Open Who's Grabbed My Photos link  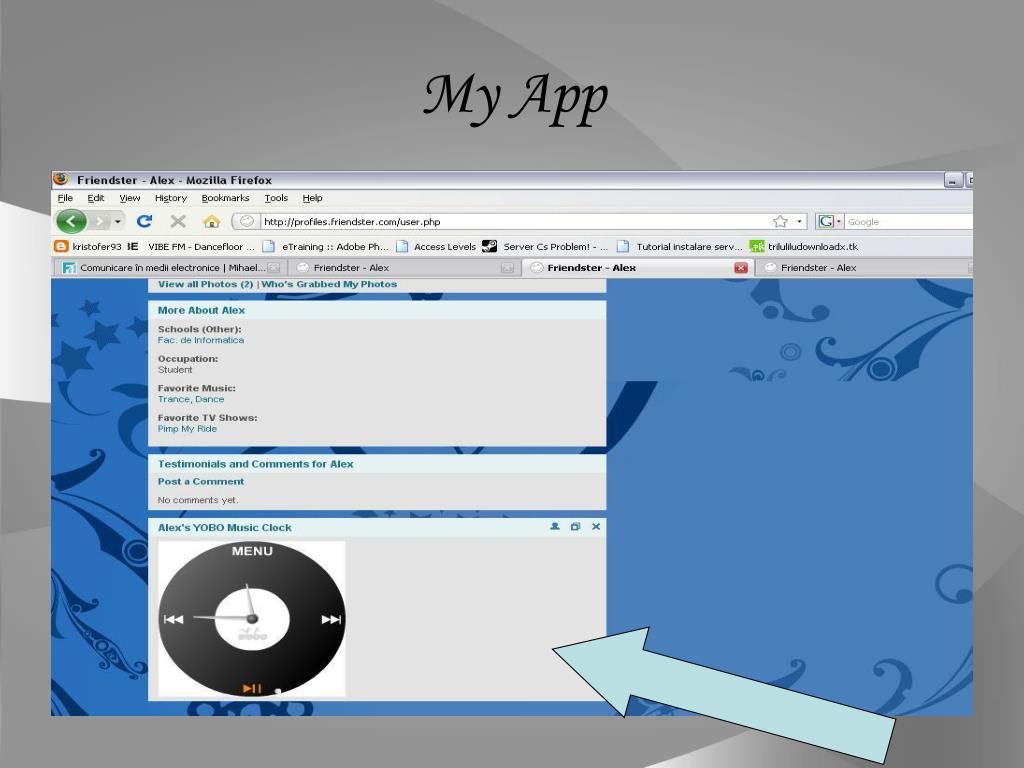329,284
